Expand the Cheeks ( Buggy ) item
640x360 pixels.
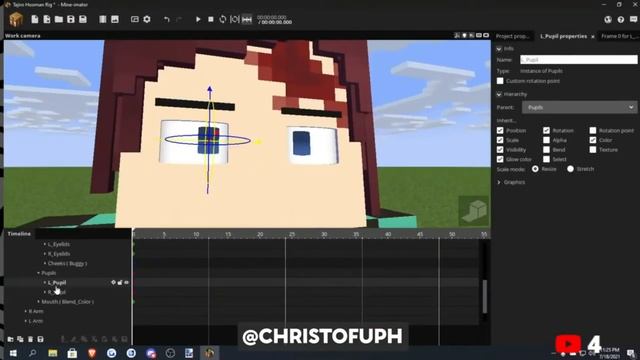pos(45,264)
